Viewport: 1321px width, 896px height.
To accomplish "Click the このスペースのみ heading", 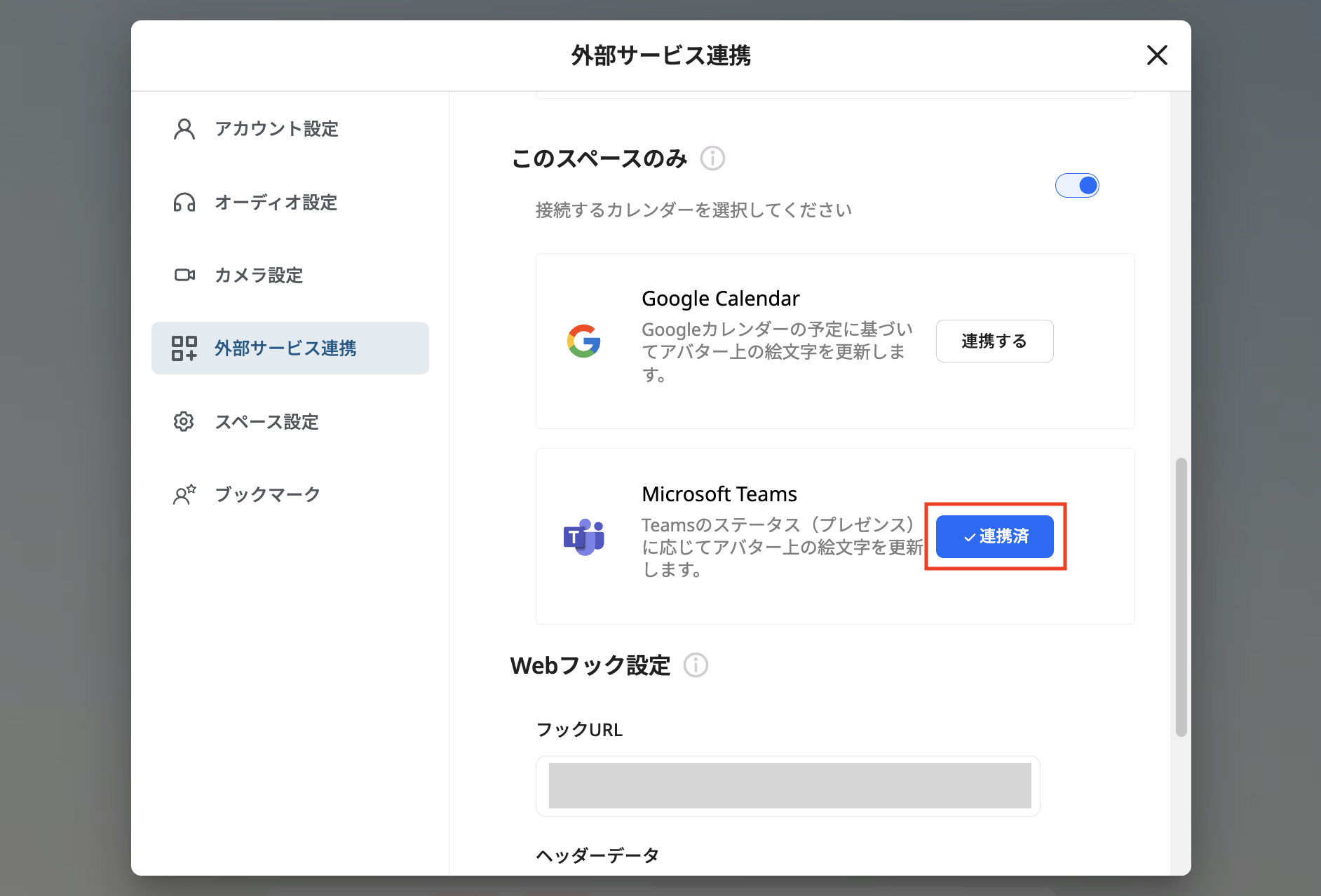I will [599, 158].
